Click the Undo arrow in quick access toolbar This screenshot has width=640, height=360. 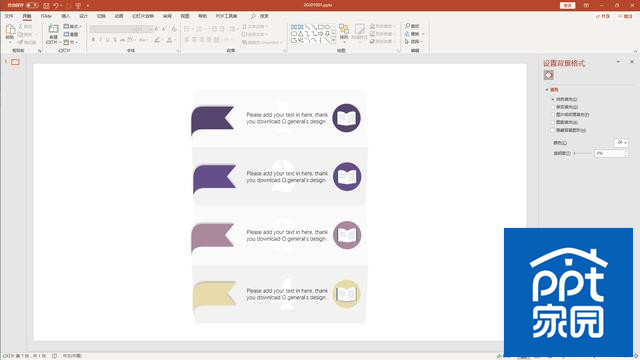click(x=56, y=5)
